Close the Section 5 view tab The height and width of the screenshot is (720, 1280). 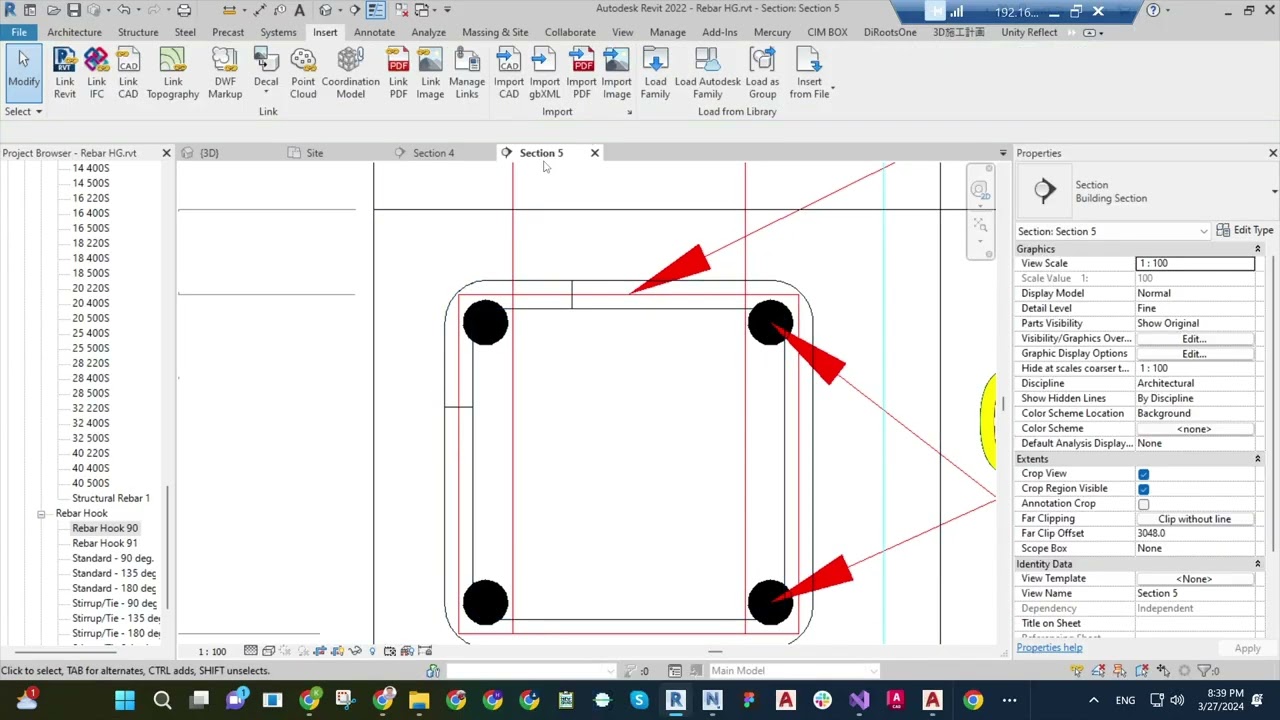[x=595, y=153]
